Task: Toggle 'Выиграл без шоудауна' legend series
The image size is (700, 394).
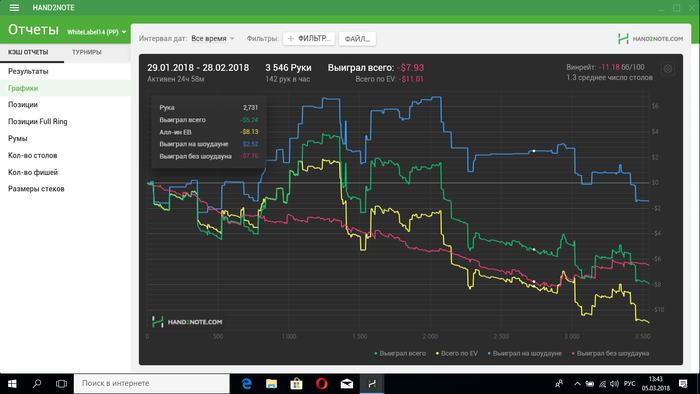Action: 610,353
